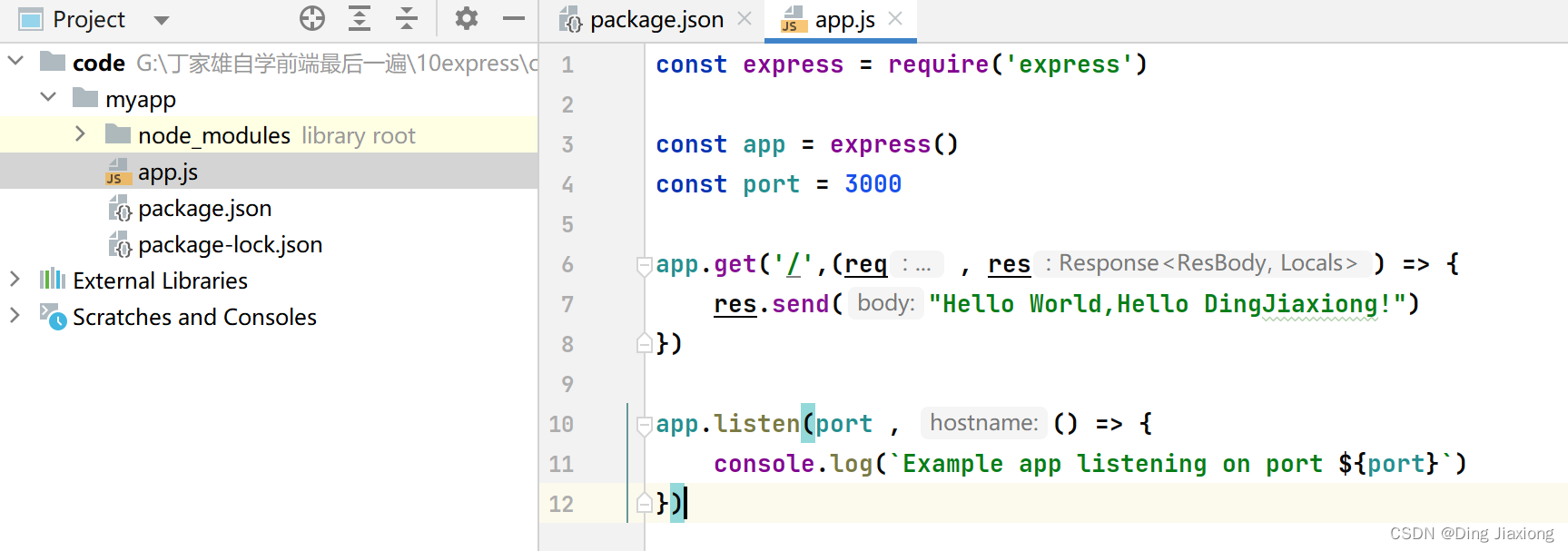Viewport: 1568px width, 551px height.
Task: Select app.js in the project tree
Action: coord(269,172)
